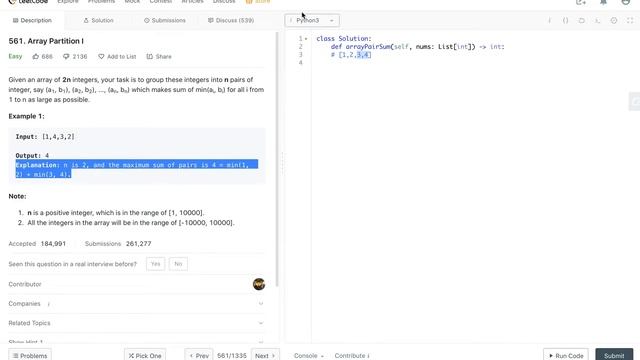Open the Console dropdown

[x=309, y=356]
